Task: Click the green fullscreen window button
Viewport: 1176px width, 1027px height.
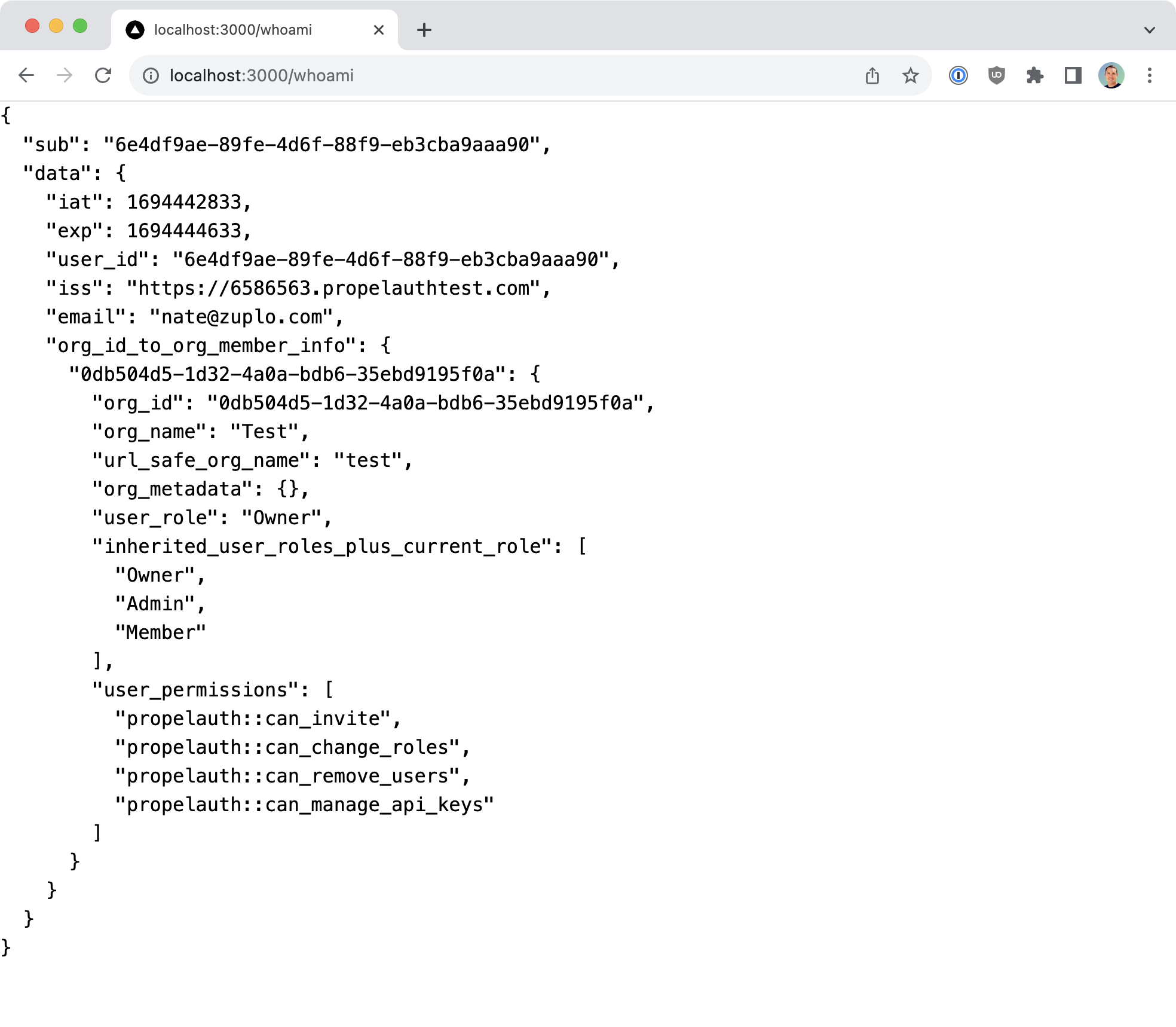Action: (x=80, y=26)
